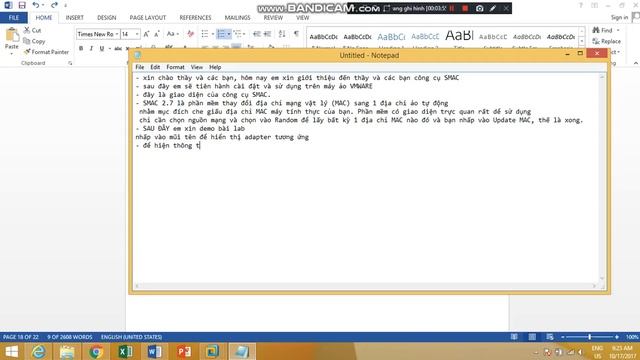Activate the Format Painter tool
Screen dimensions: 640x360
(46, 52)
